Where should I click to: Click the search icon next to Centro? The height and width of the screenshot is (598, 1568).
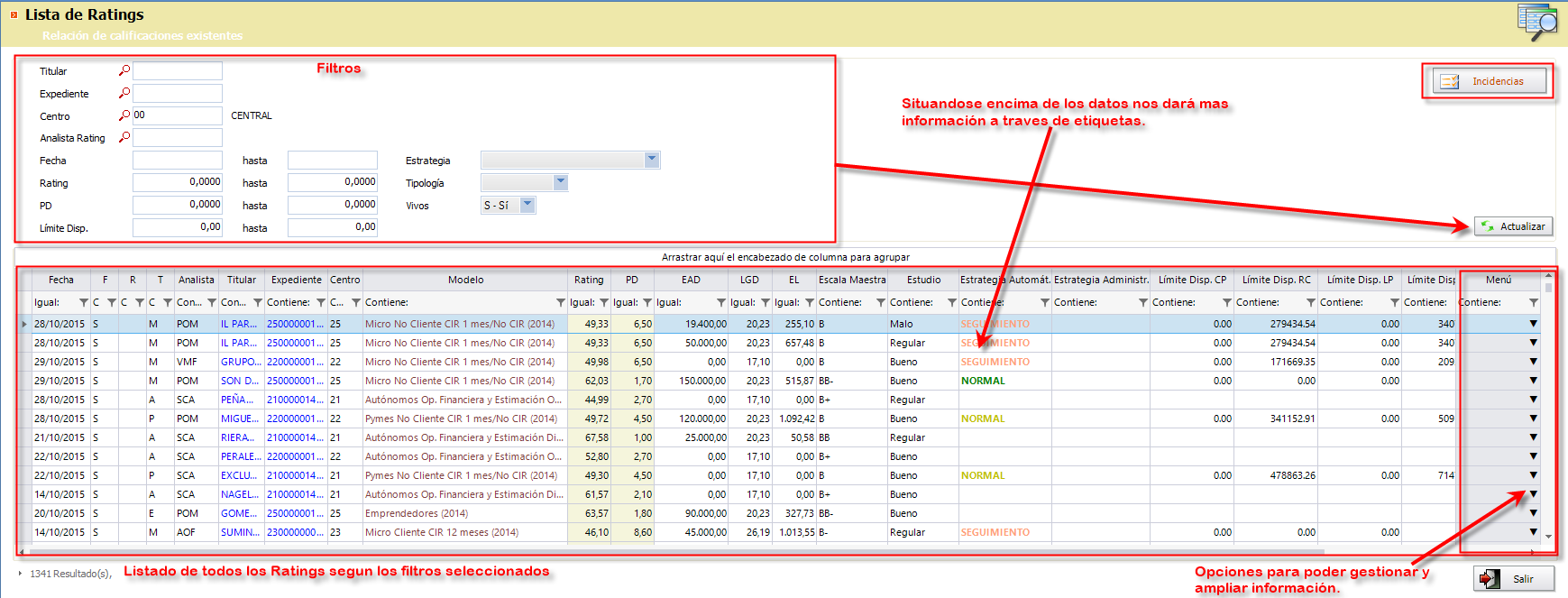pos(124,115)
